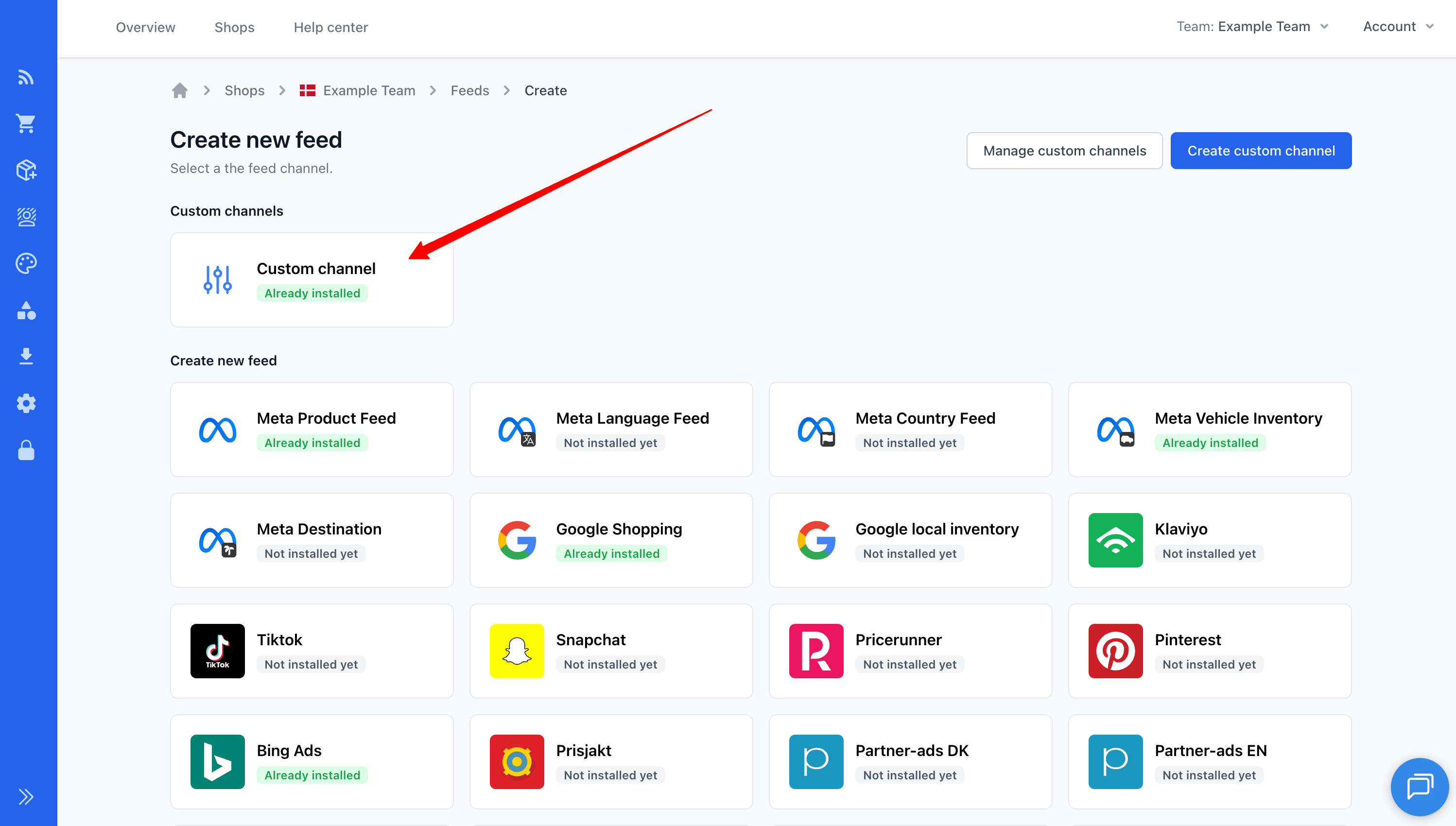1456x826 pixels.
Task: Open the chat support bubble
Action: [x=1419, y=787]
